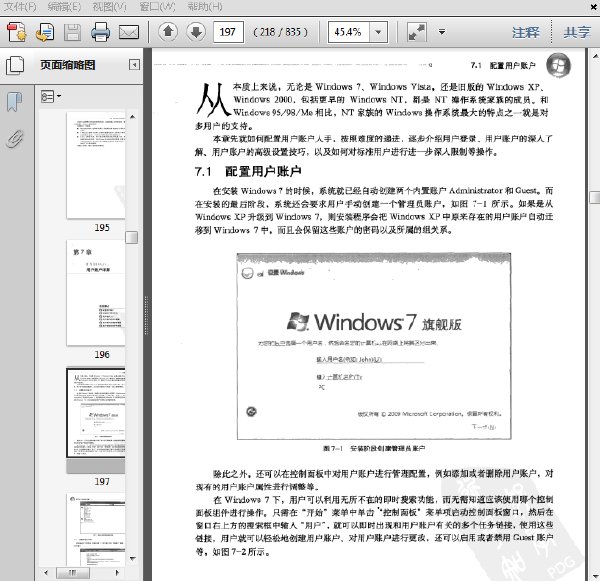Open the Edit menu (编辑)
The height and width of the screenshot is (581, 600).
64,7
